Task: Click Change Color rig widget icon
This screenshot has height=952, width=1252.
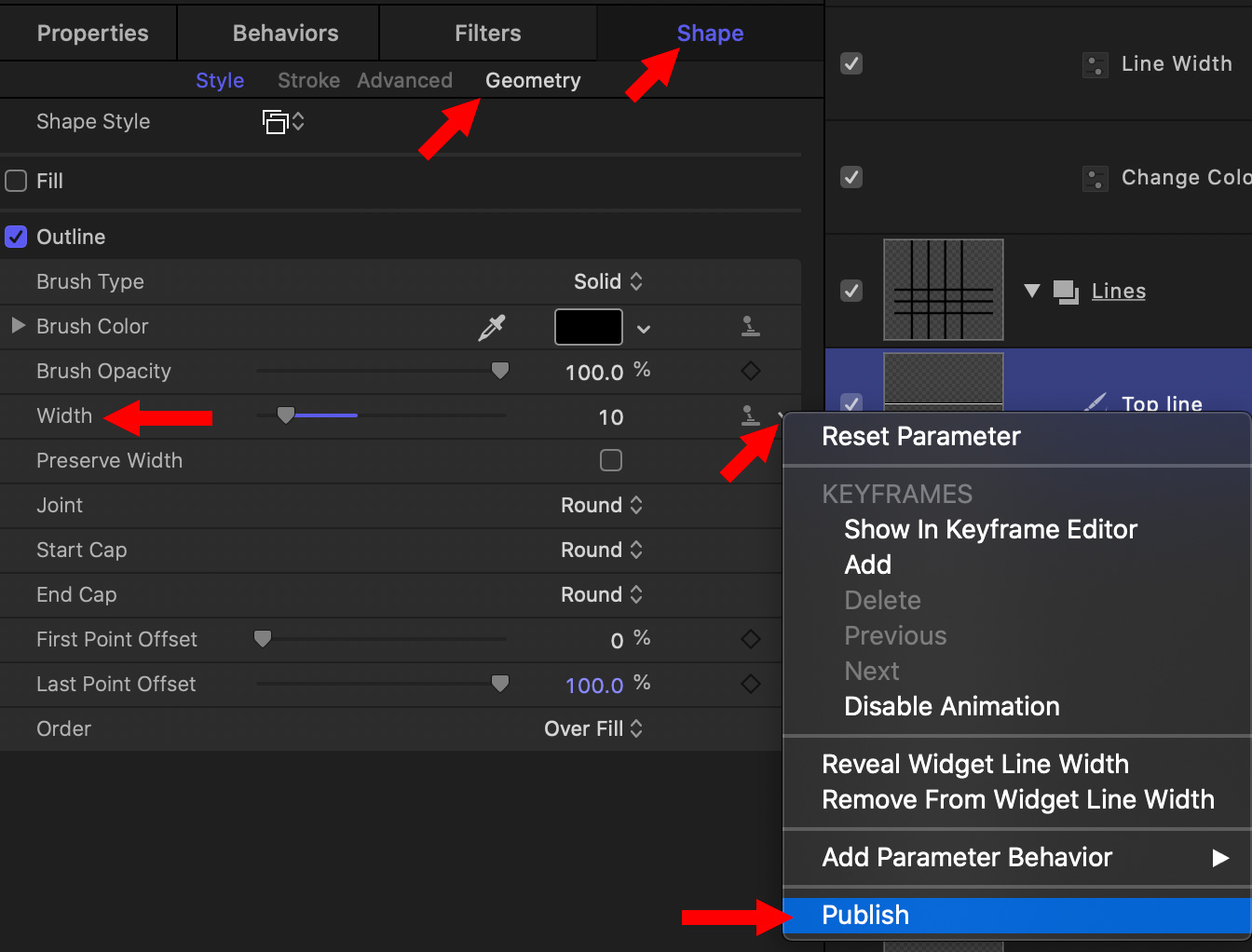Action: click(x=1095, y=179)
